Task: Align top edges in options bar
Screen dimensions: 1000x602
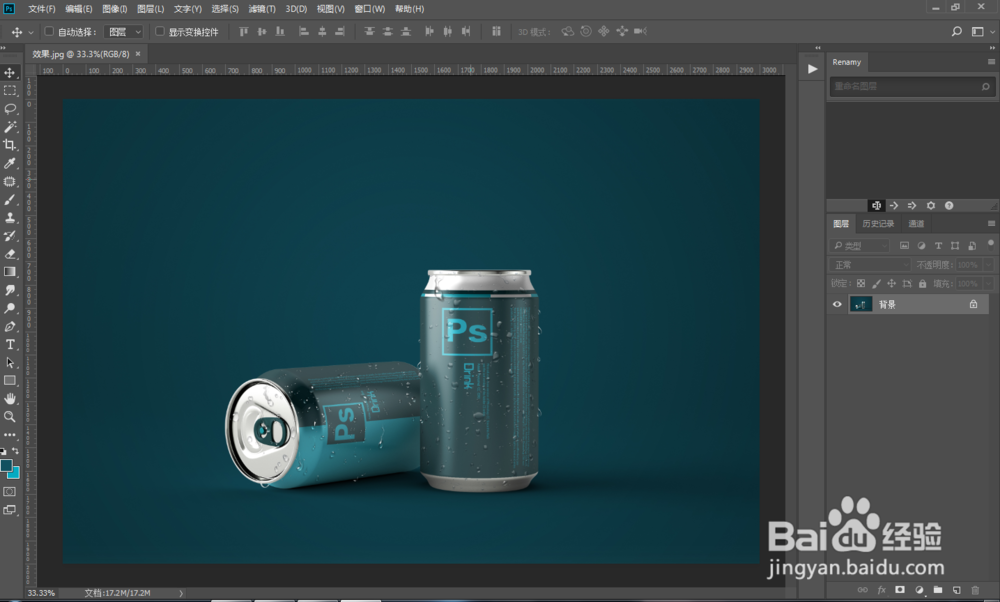Action: 244,31
